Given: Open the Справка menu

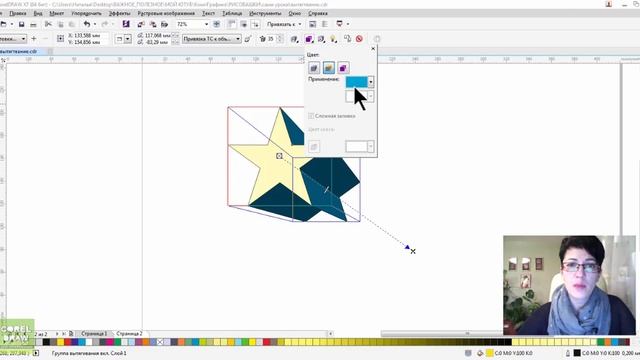Looking at the screenshot, I should pyautogui.click(x=318, y=13).
